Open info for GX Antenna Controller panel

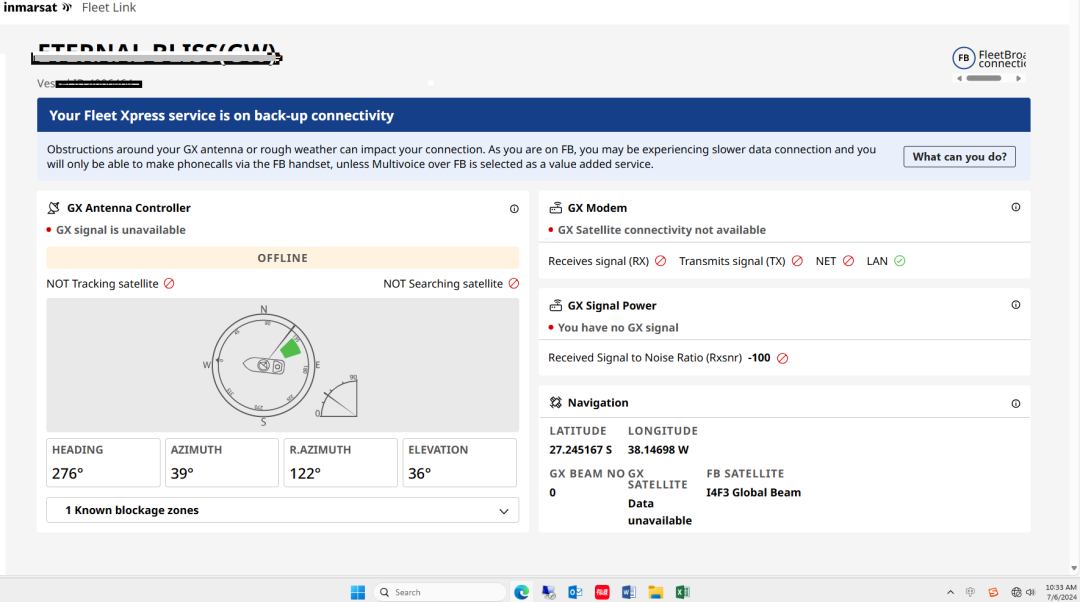(514, 209)
